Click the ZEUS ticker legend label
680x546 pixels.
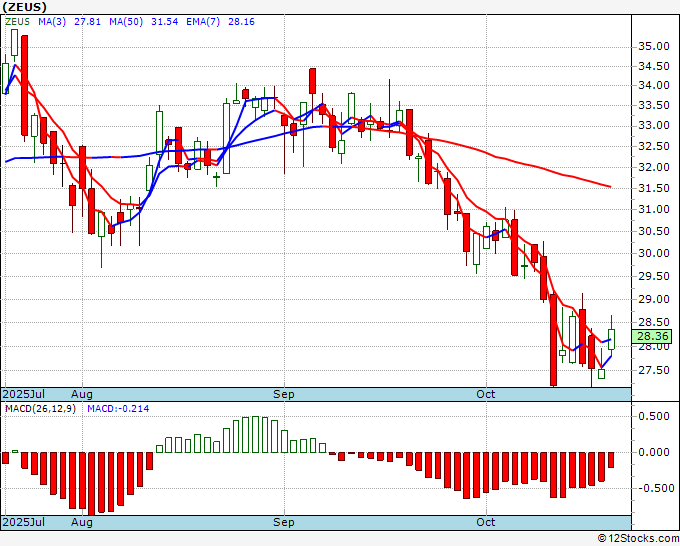18,22
